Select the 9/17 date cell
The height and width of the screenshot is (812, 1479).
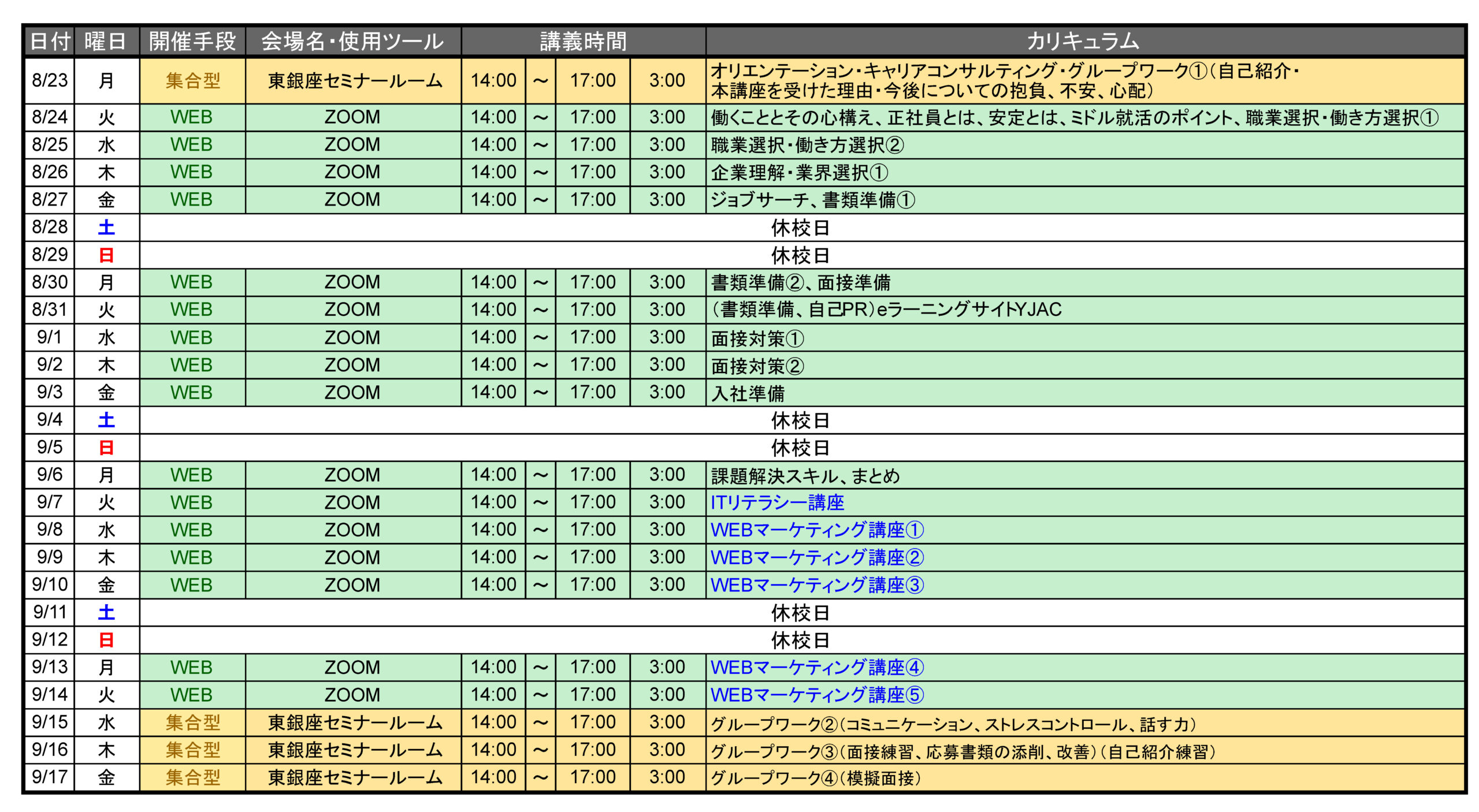point(50,777)
